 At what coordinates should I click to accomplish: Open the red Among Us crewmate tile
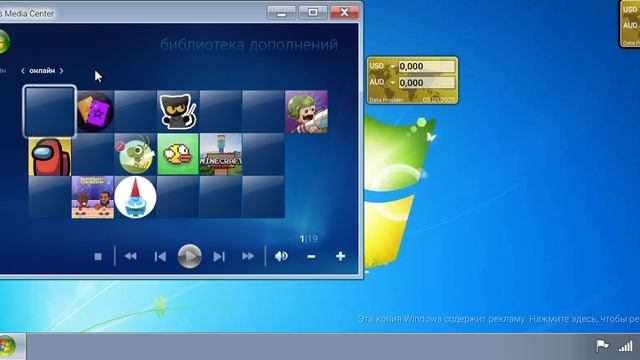[x=50, y=157]
